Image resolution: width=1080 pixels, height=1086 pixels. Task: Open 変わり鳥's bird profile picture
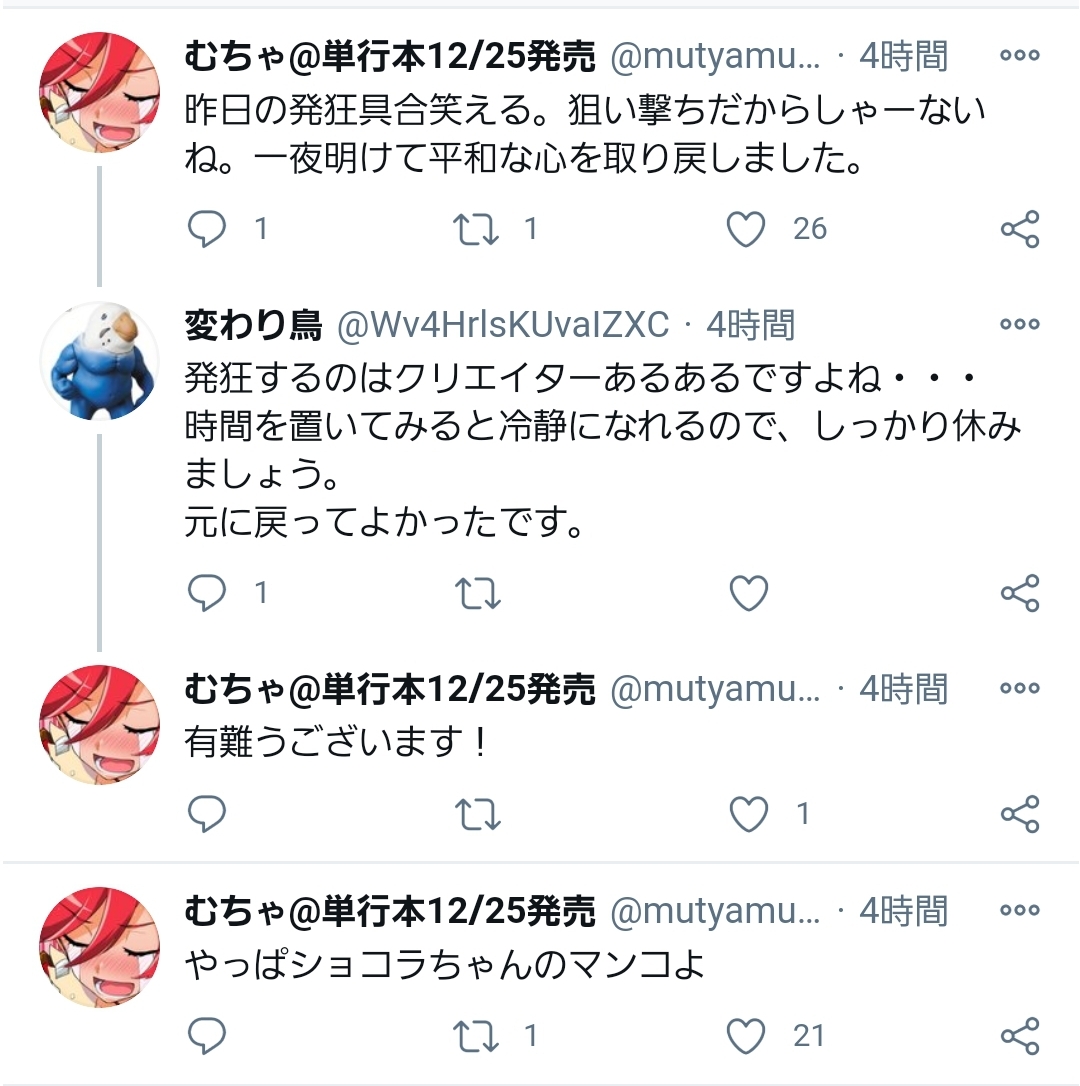click(100, 361)
